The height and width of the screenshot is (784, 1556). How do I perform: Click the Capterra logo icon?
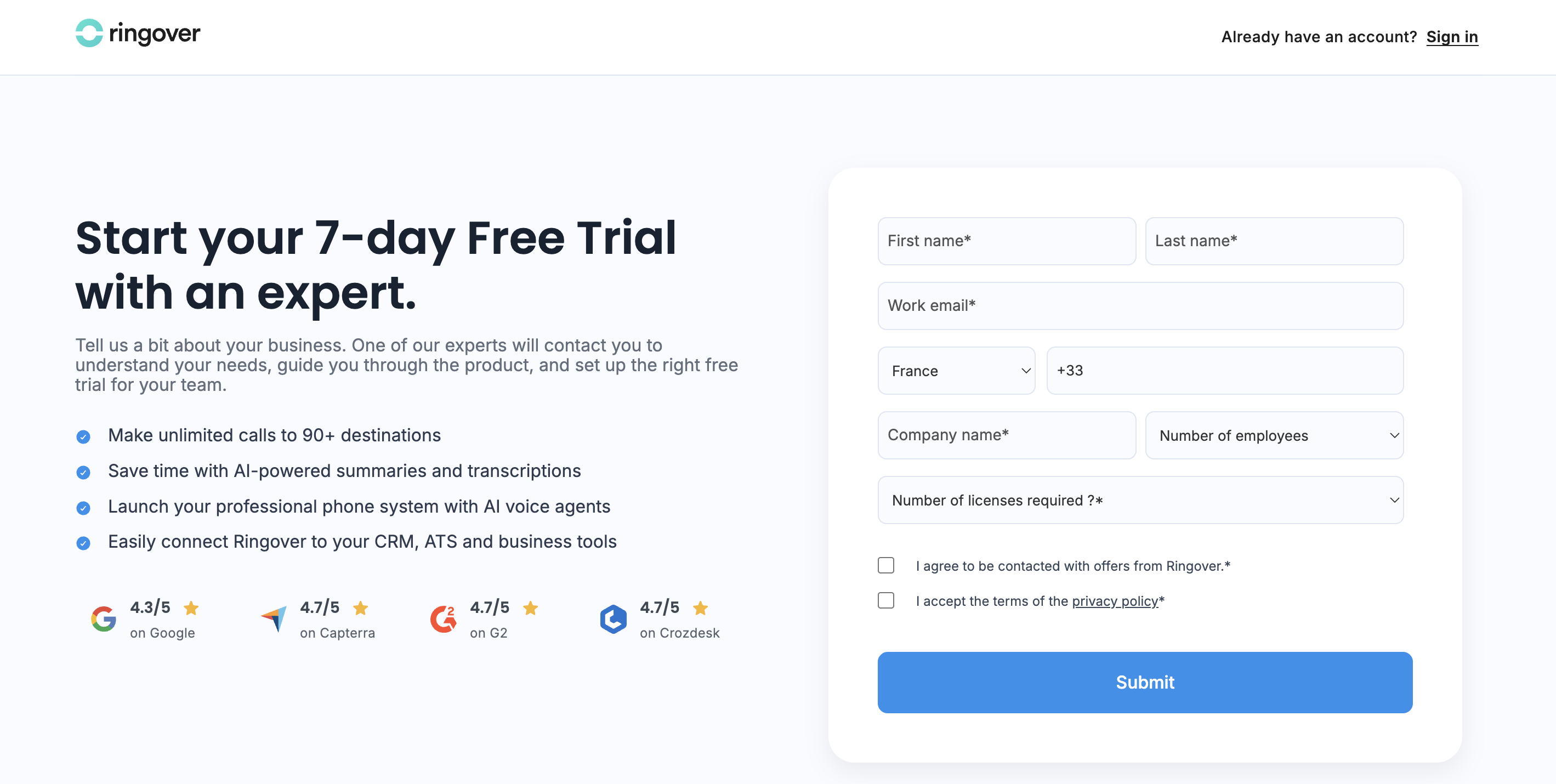(x=274, y=619)
